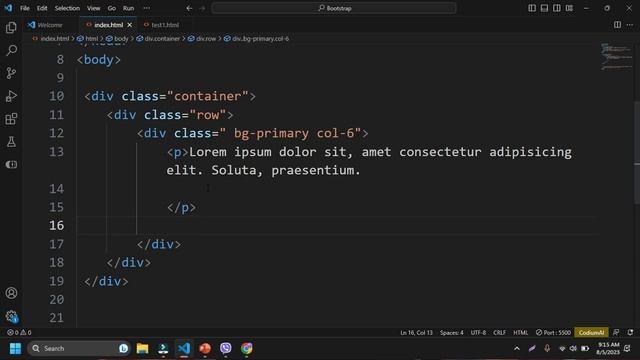Click Live Server Port : 5500

[x=553, y=333]
